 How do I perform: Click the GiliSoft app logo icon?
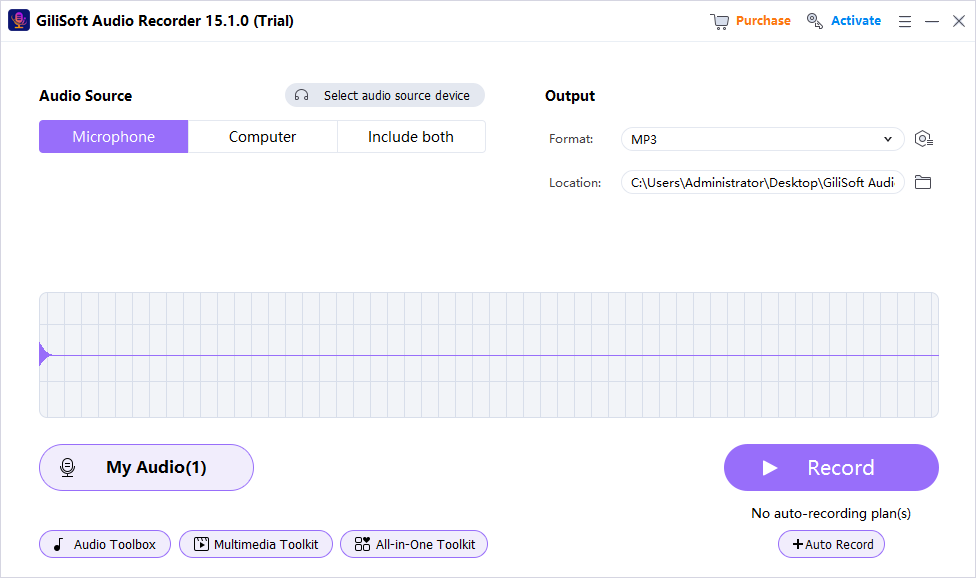(x=19, y=21)
